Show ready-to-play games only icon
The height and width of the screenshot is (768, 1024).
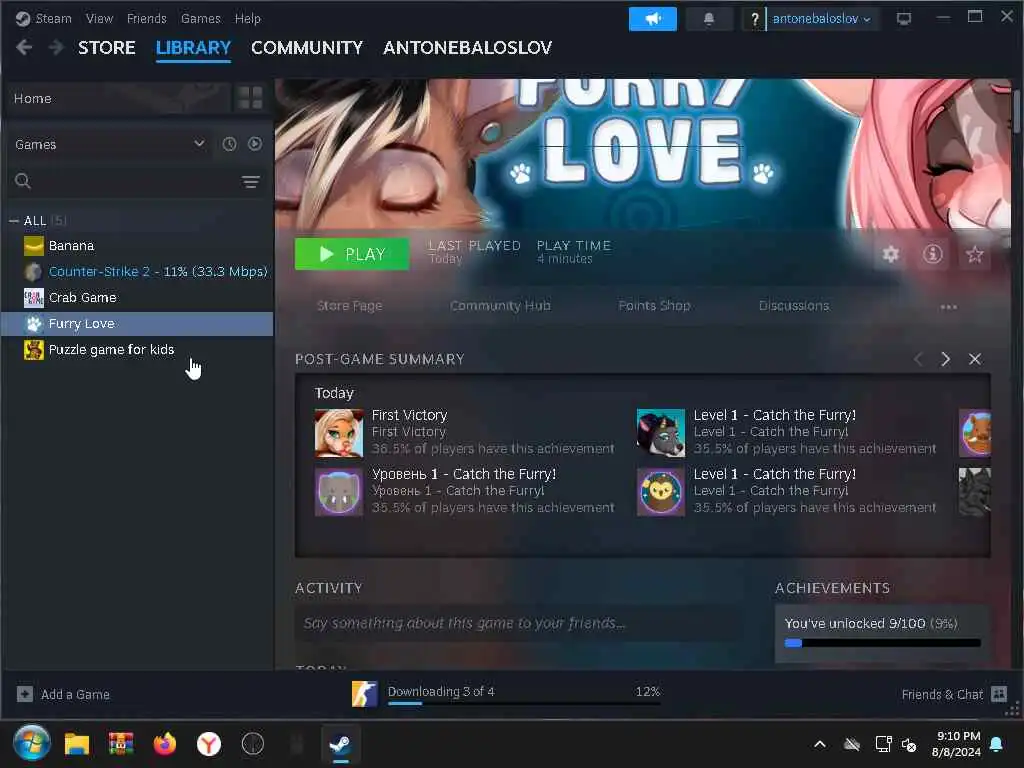255,144
